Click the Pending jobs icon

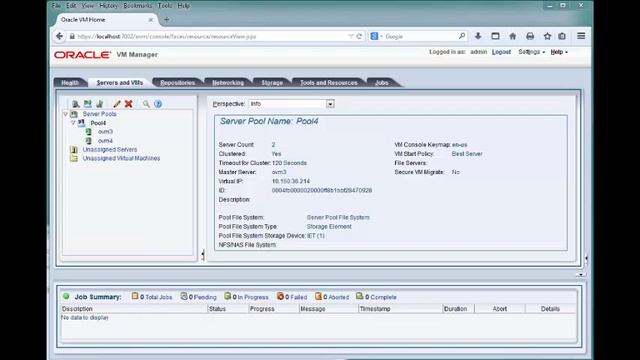point(184,296)
